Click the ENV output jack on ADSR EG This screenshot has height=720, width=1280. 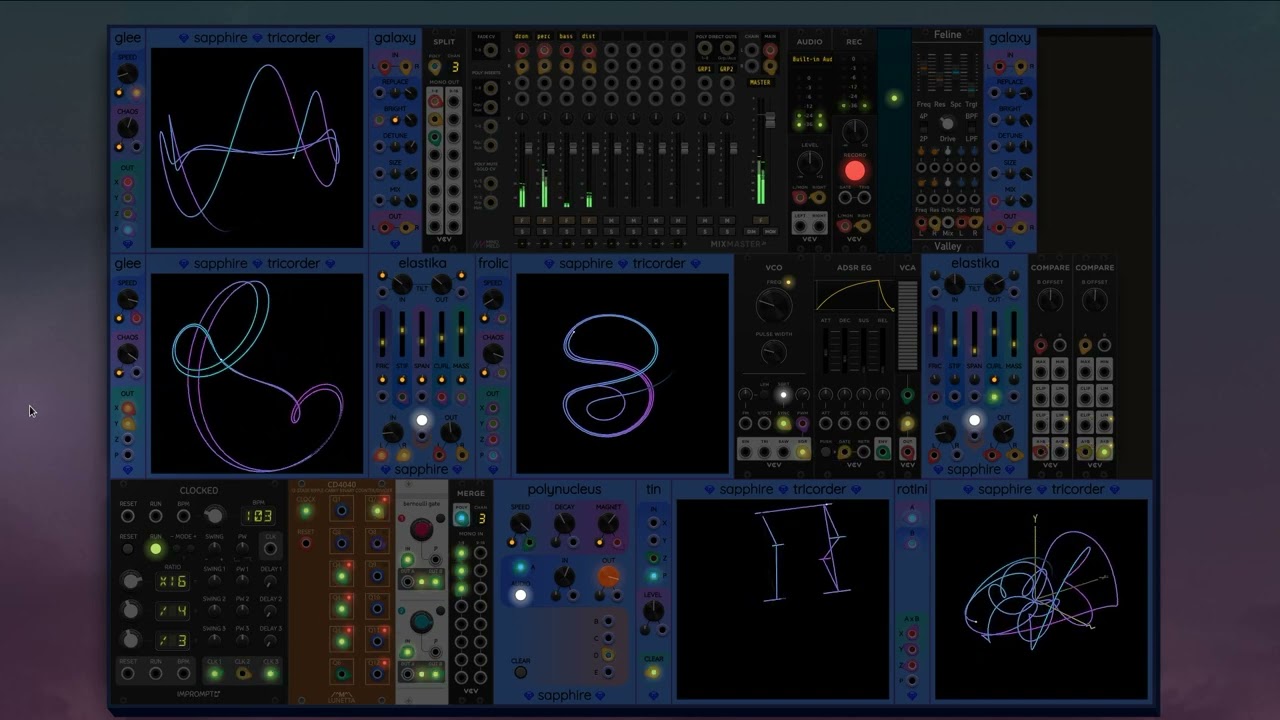click(882, 452)
